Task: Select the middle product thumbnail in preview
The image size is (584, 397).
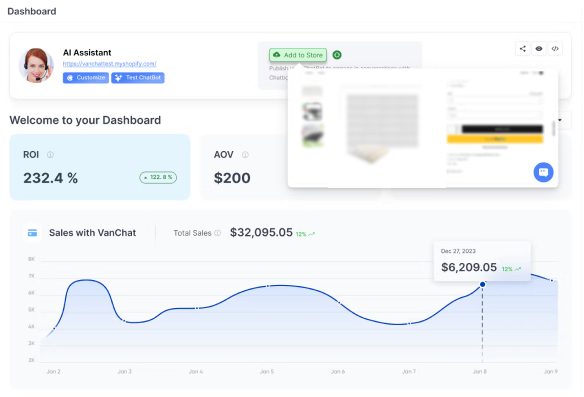Action: tap(312, 112)
